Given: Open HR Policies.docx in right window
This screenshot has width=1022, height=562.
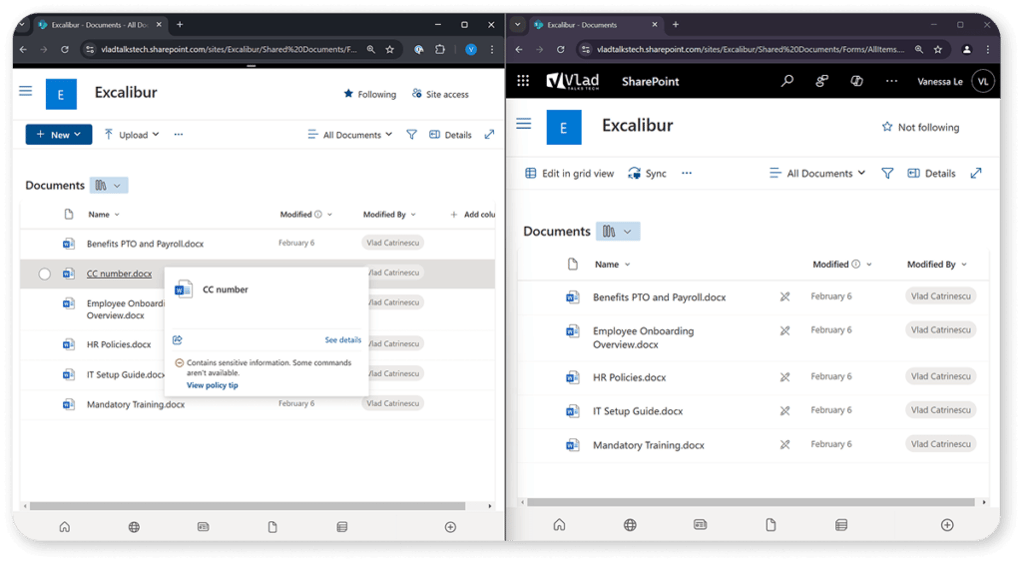Looking at the screenshot, I should pyautogui.click(x=630, y=377).
